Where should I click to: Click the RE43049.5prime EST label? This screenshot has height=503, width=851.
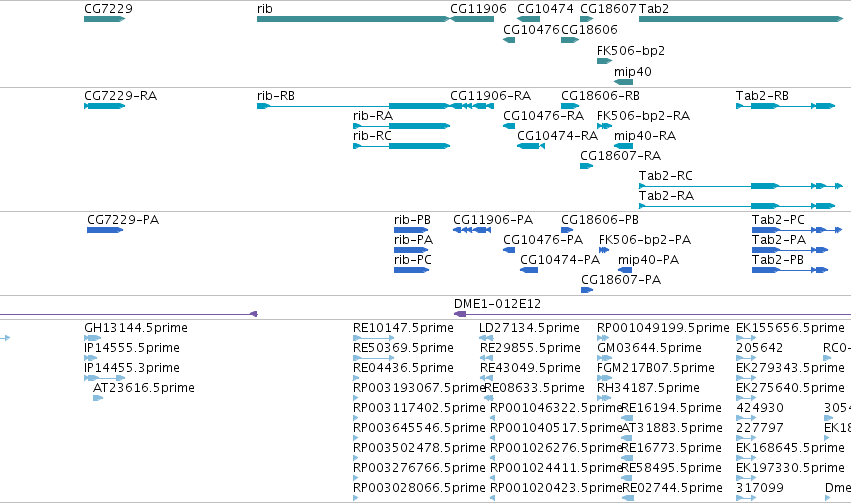530,368
